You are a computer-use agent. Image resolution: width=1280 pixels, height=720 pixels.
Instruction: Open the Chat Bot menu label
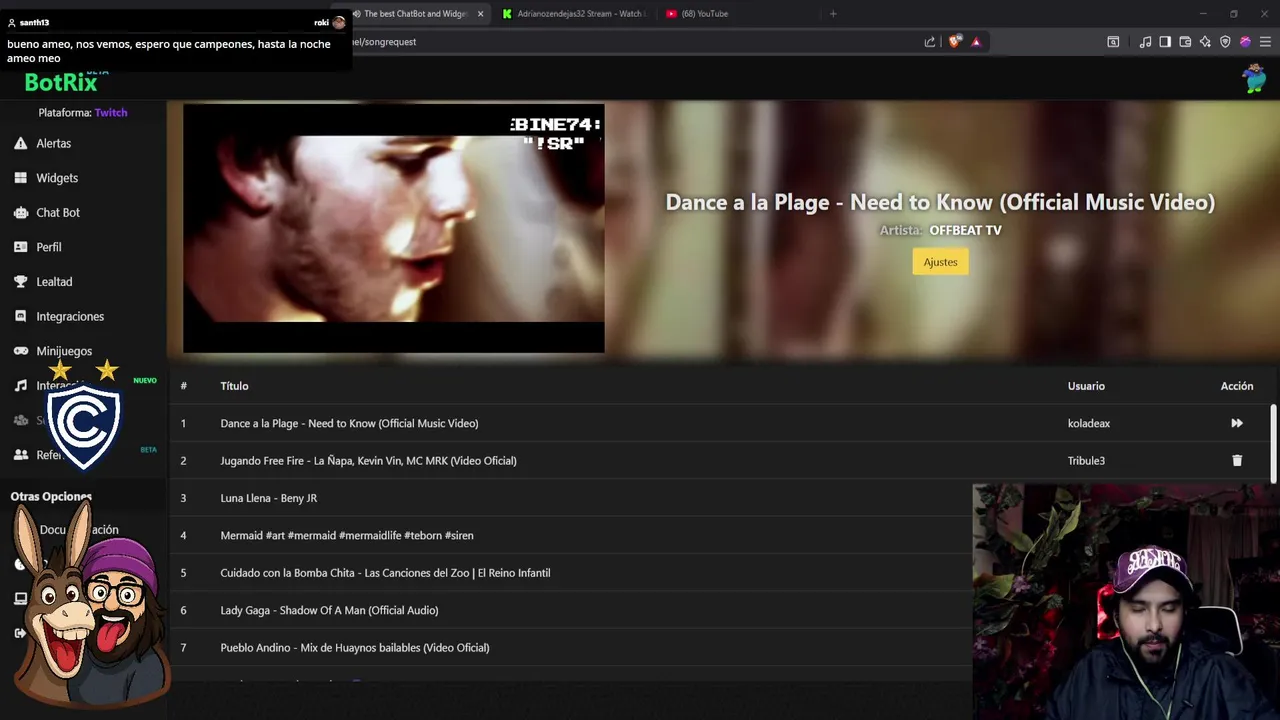tap(58, 213)
